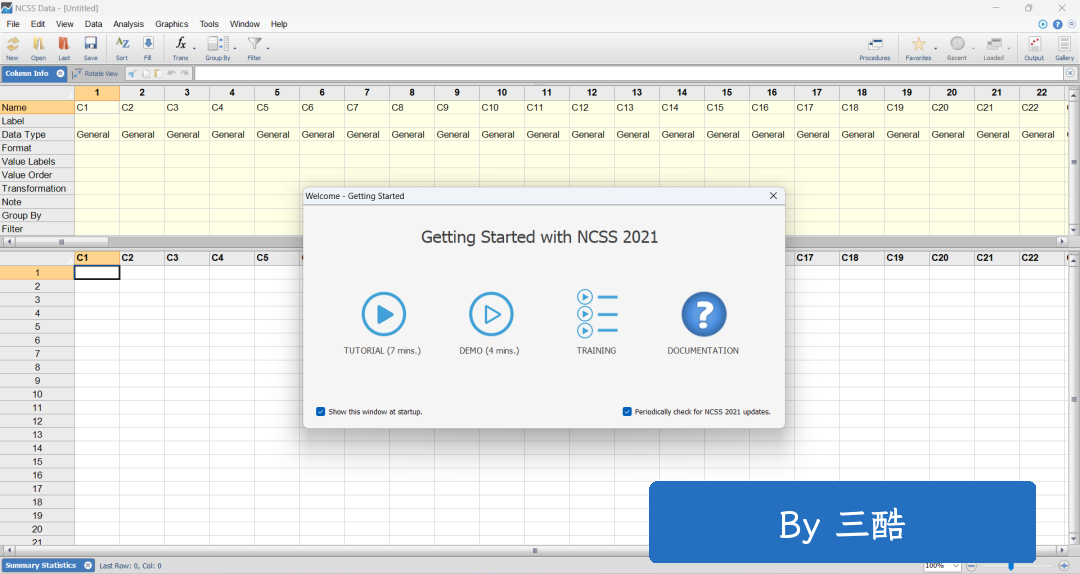The width and height of the screenshot is (1080, 574).
Task: Click the zoom in plus icon
Action: [x=1063, y=566]
